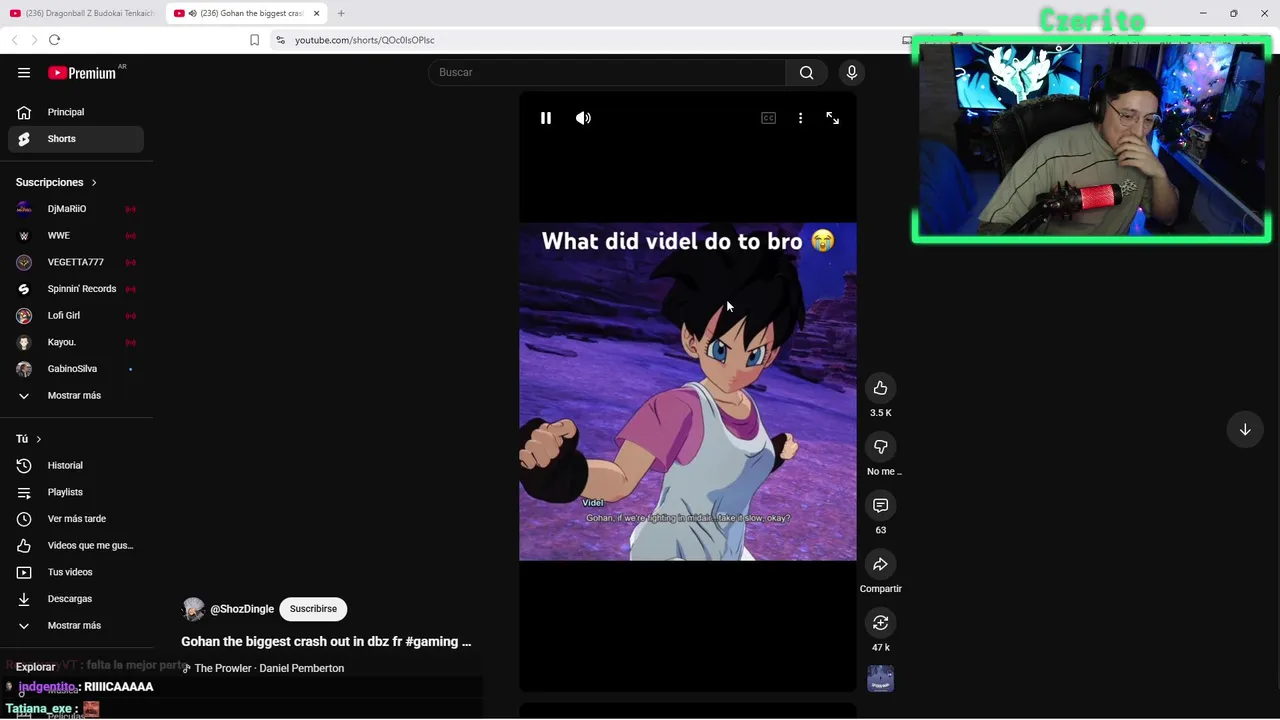Click the browser address bar URL

click(x=365, y=40)
